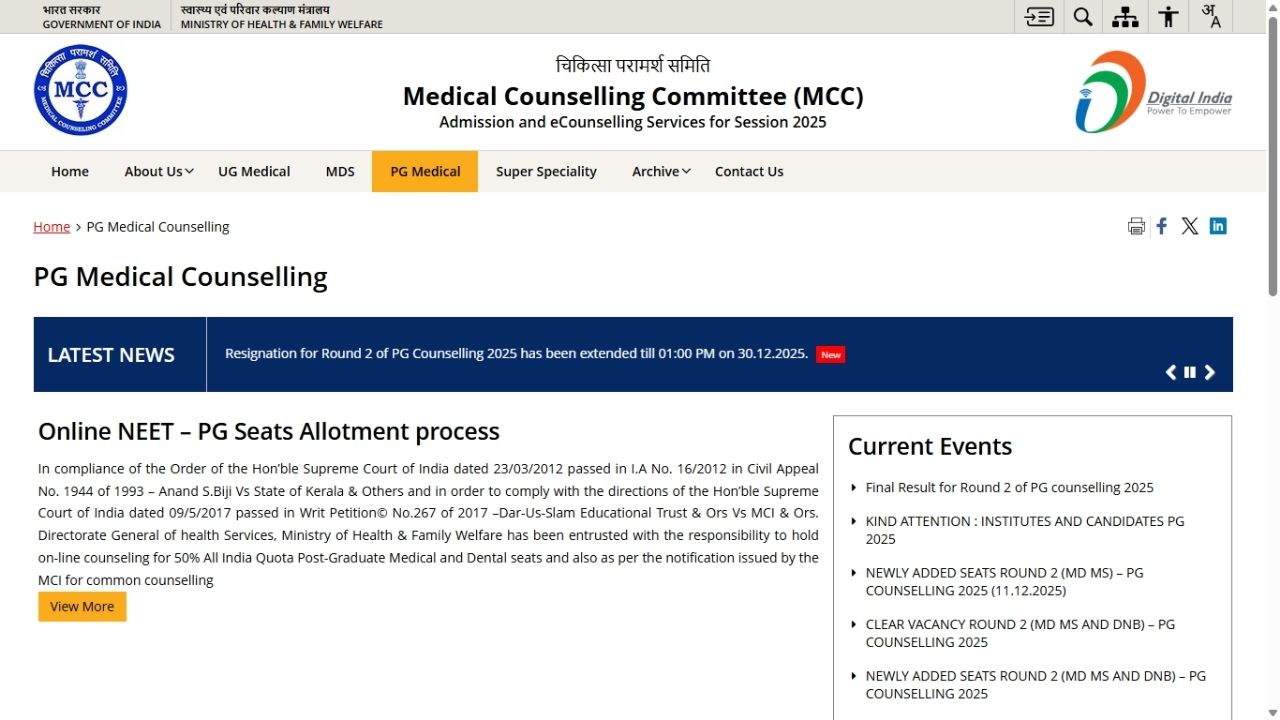Pause the Latest News ticker
Viewport: 1280px width, 720px height.
point(1189,371)
